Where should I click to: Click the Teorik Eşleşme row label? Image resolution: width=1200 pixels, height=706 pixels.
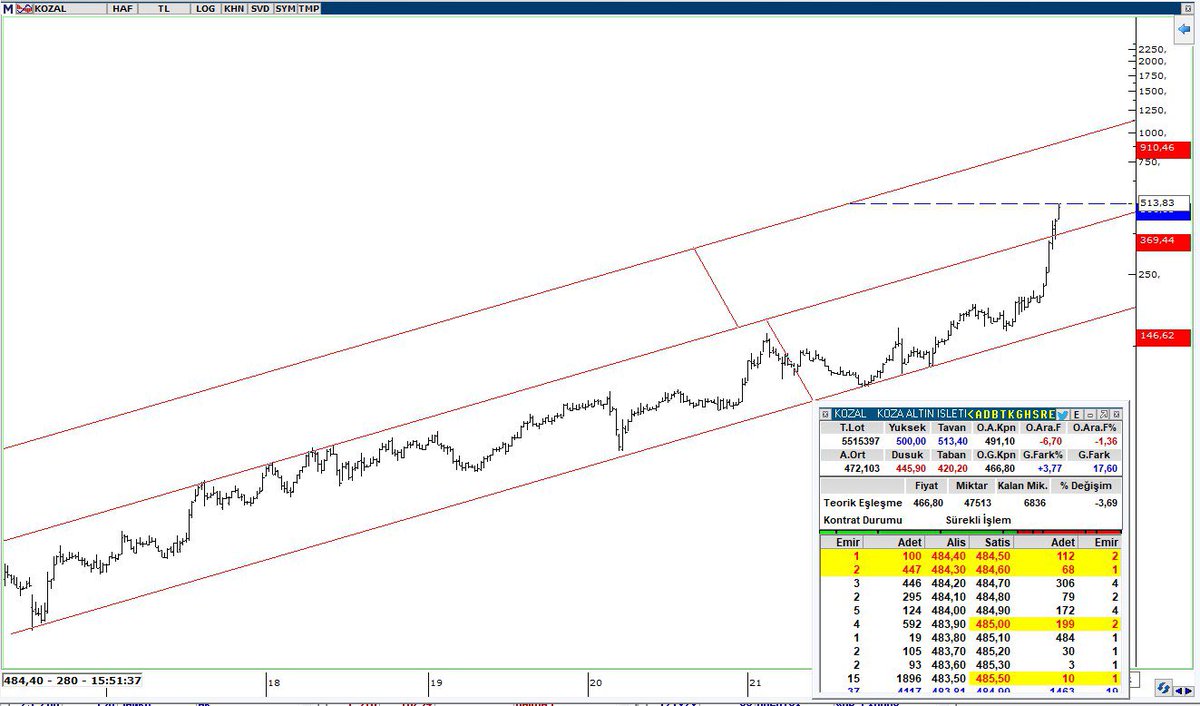point(864,504)
